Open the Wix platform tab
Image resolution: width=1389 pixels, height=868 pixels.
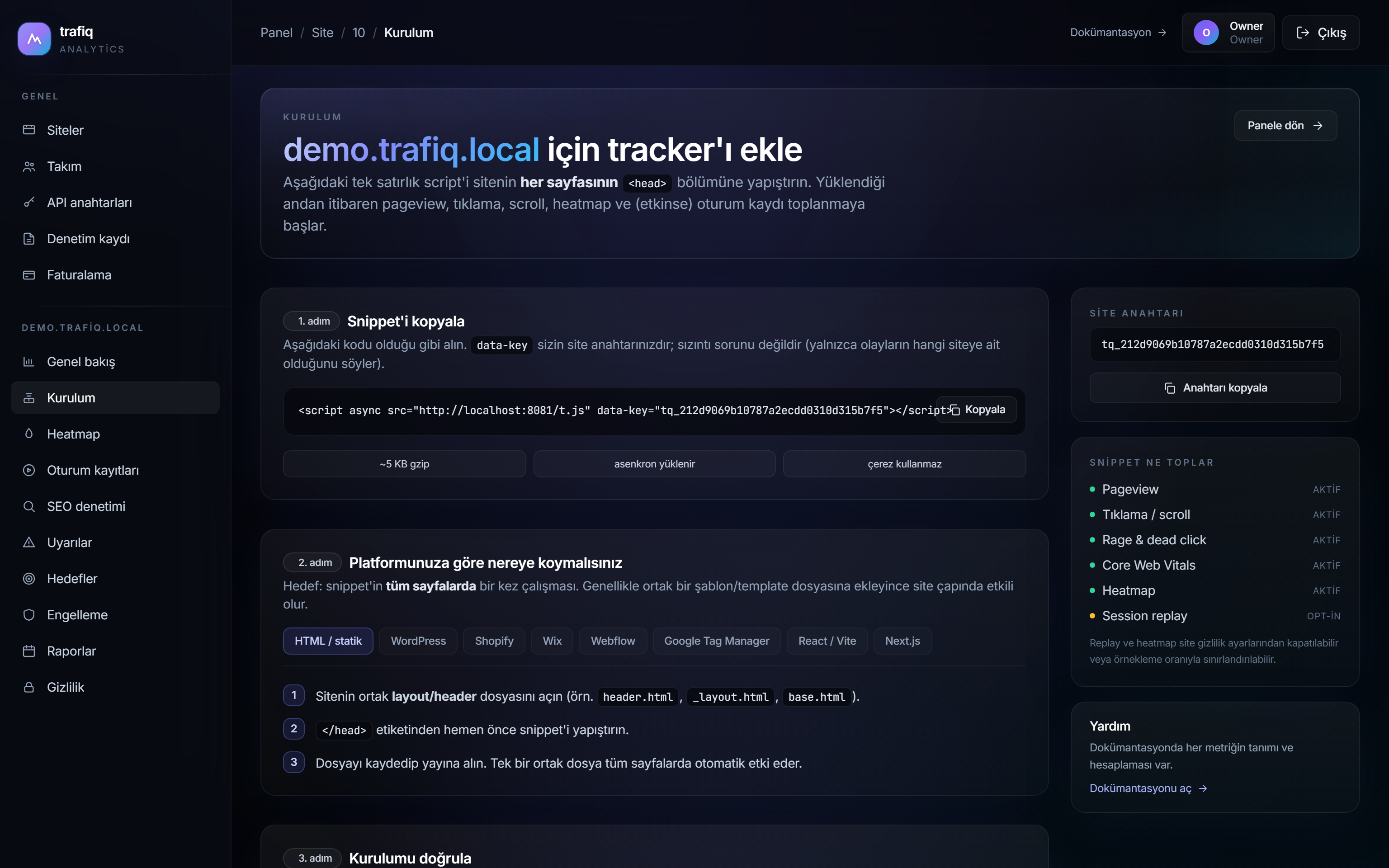(552, 641)
